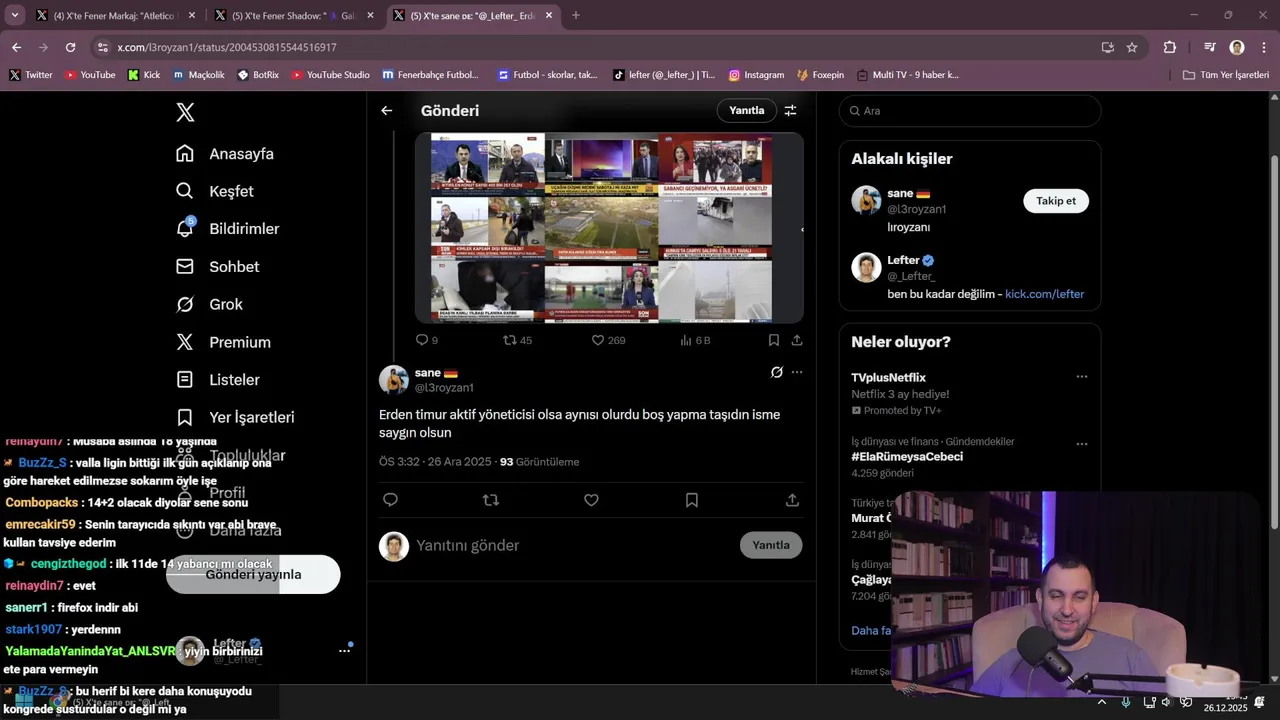Open Chrome extensions puzzle icon

(1170, 47)
